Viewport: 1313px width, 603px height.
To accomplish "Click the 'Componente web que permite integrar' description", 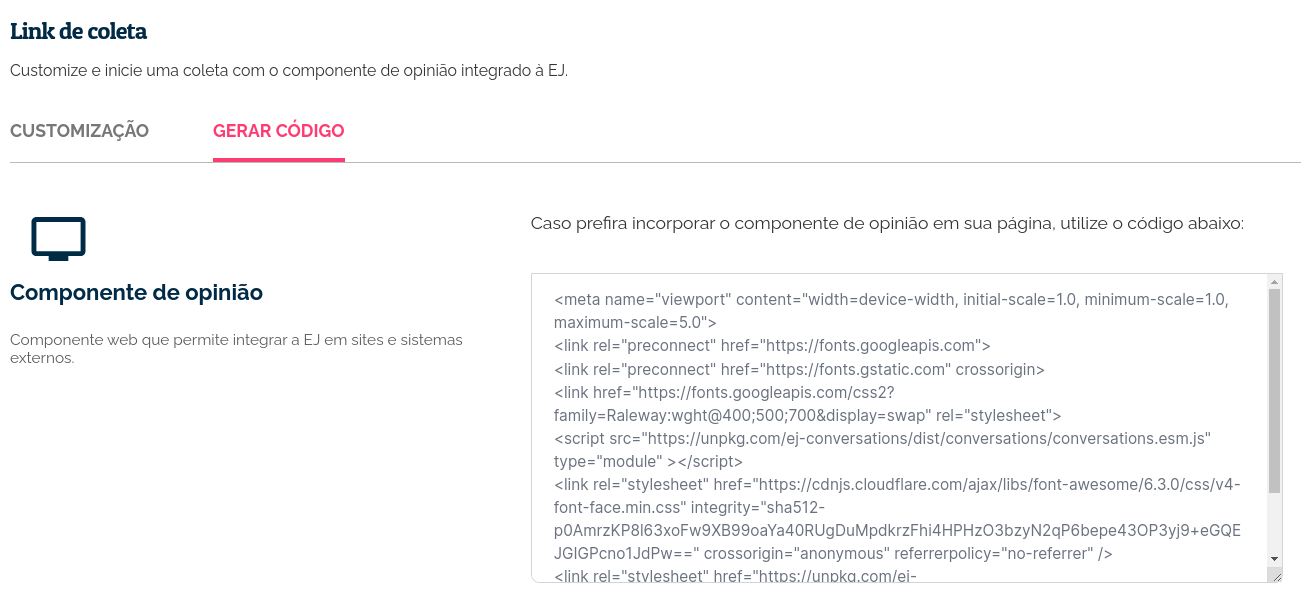I will [236, 348].
